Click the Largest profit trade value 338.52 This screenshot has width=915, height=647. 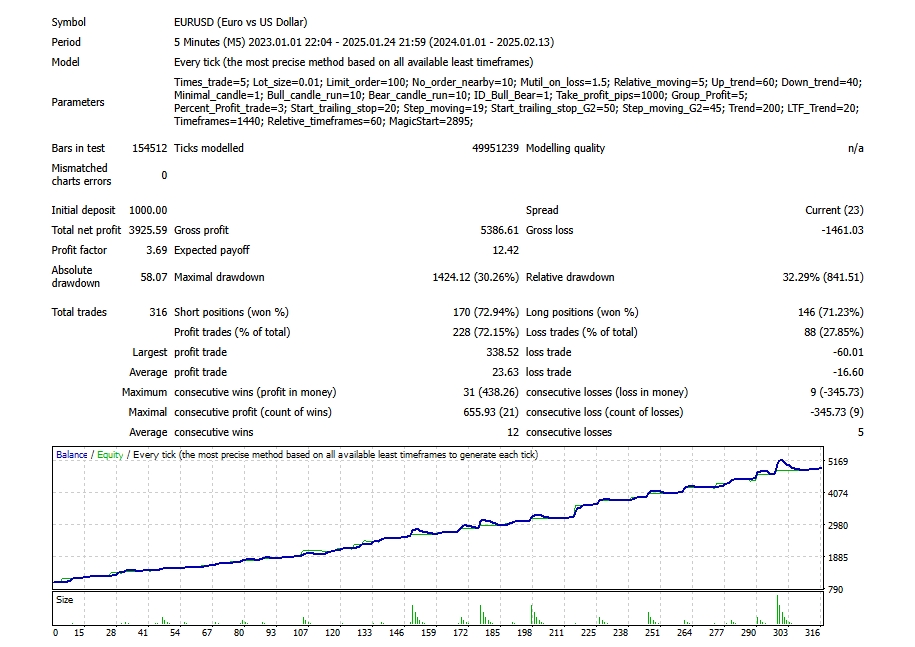(x=502, y=352)
